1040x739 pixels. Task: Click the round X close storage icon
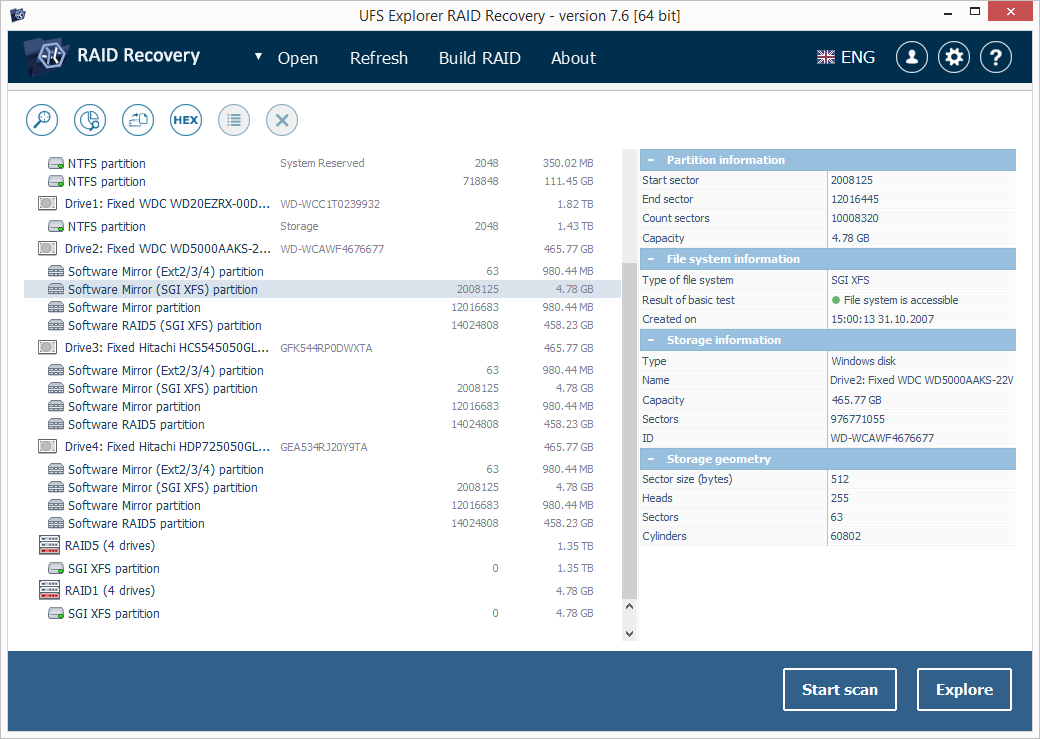click(x=282, y=120)
